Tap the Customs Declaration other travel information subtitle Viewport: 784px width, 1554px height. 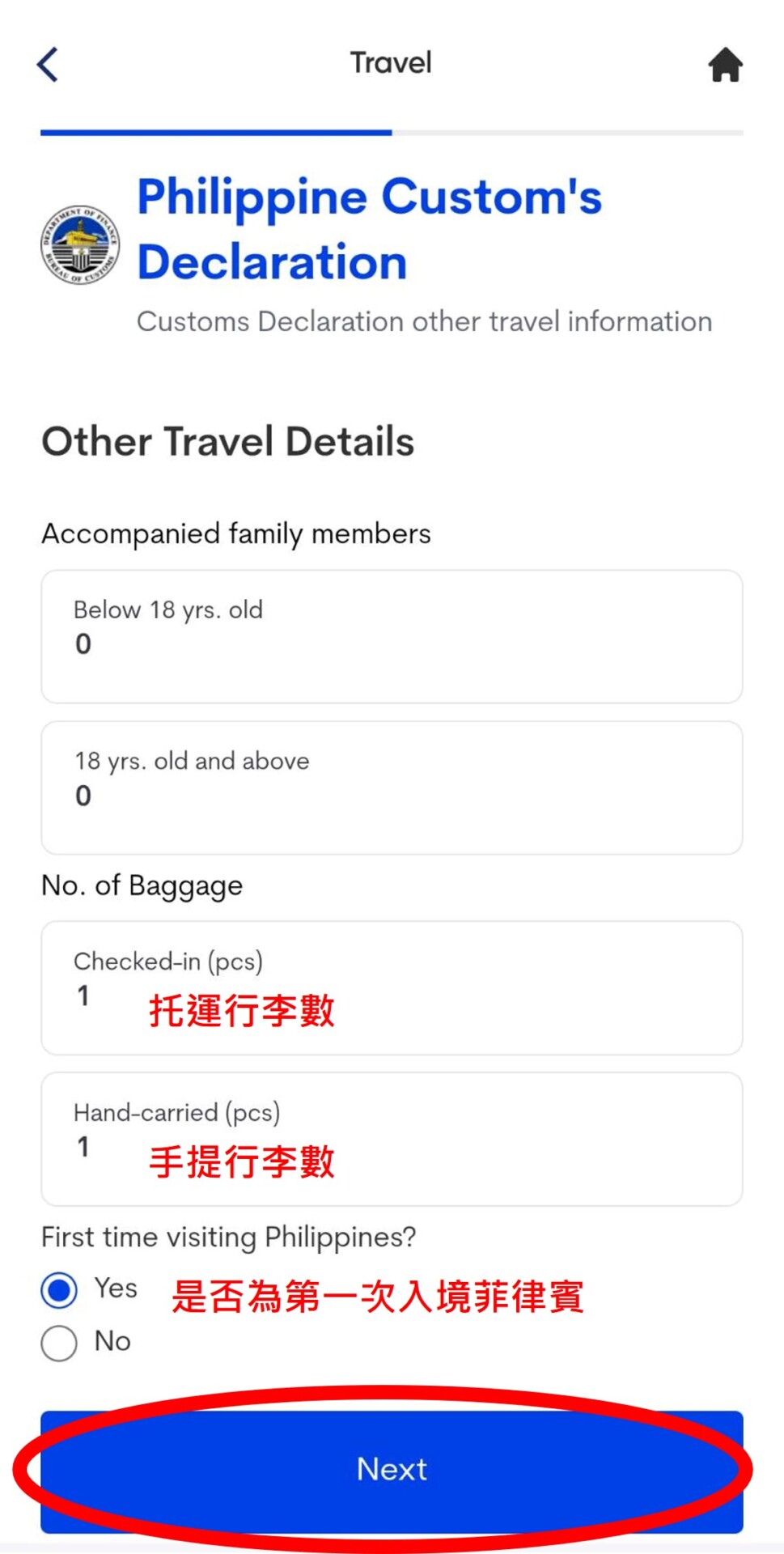pos(424,321)
